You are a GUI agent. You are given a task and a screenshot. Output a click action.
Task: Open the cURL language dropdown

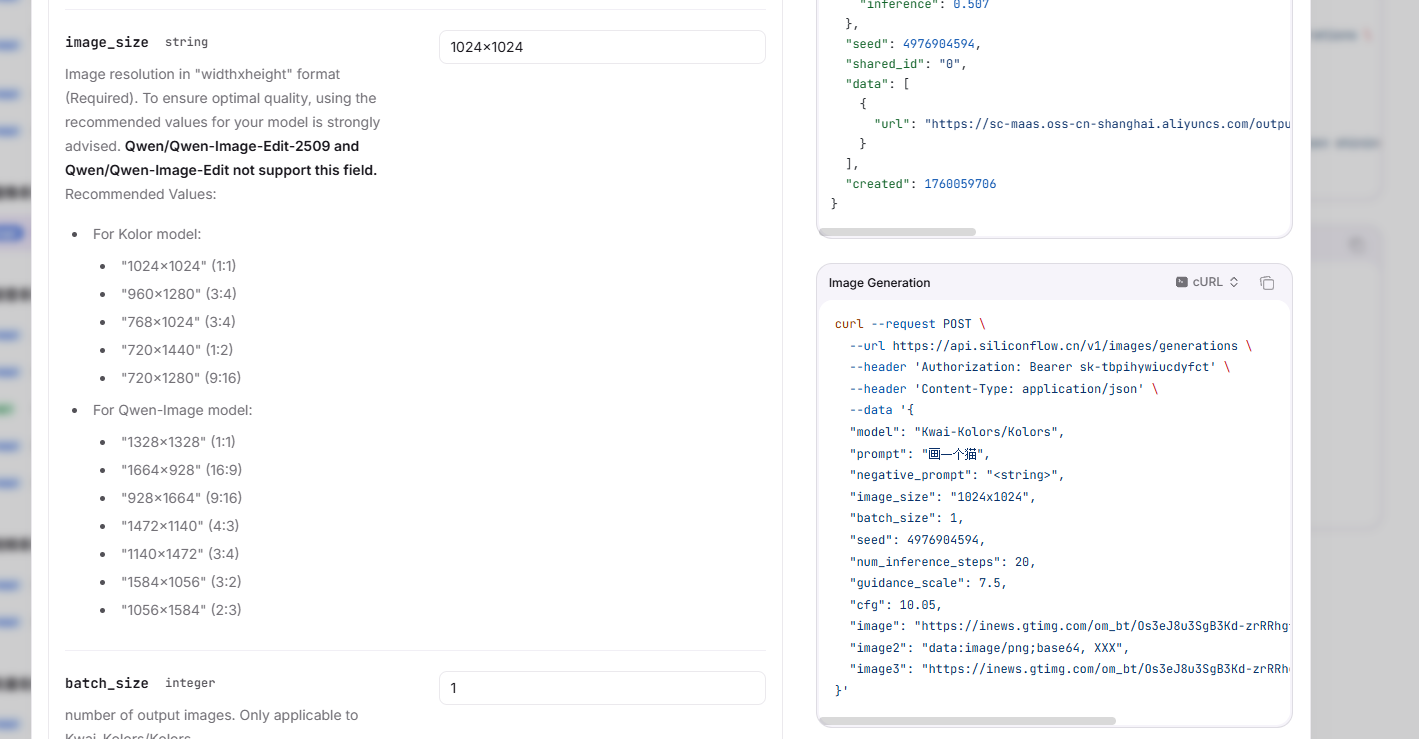1208,282
